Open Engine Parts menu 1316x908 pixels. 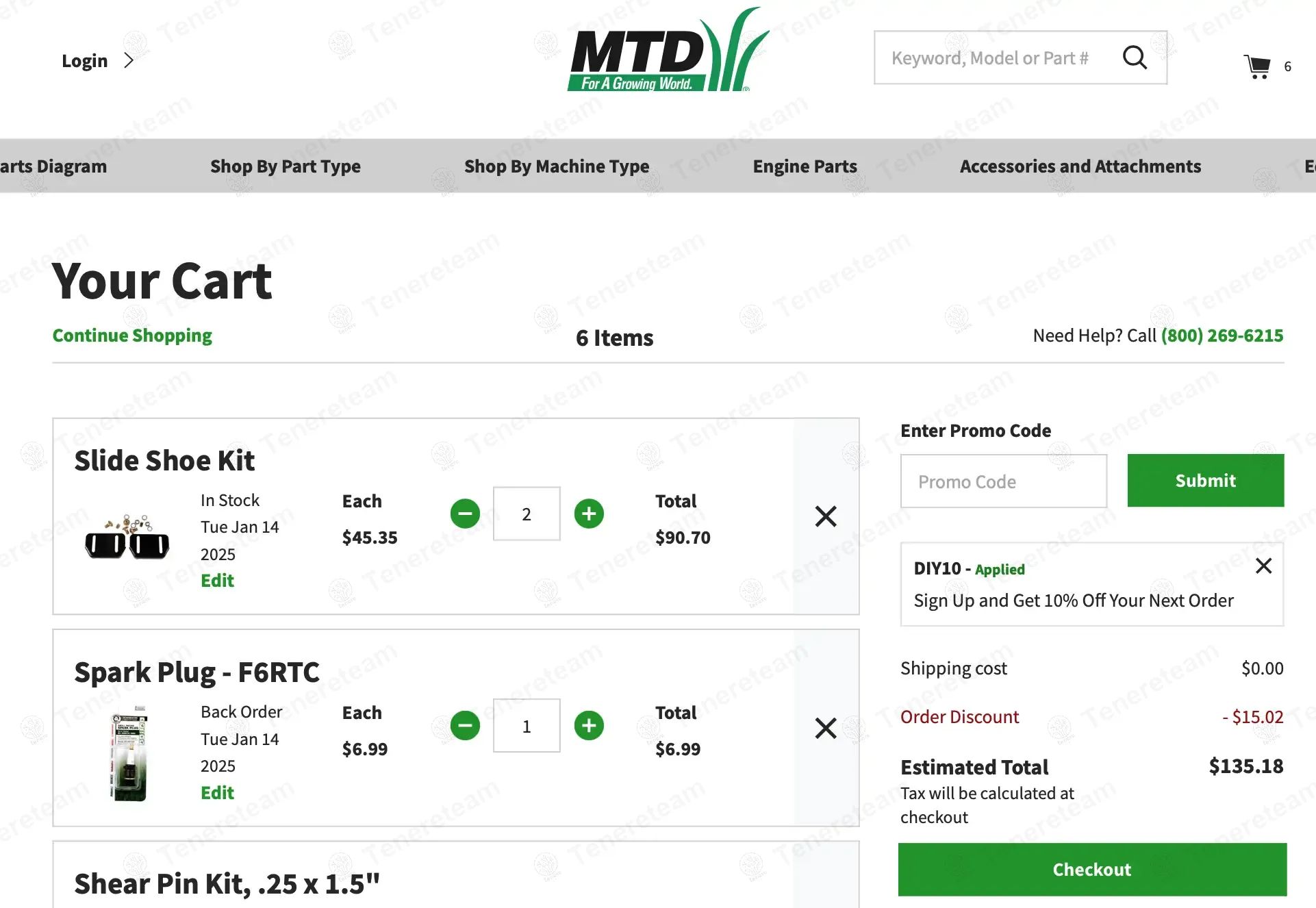coord(805,166)
